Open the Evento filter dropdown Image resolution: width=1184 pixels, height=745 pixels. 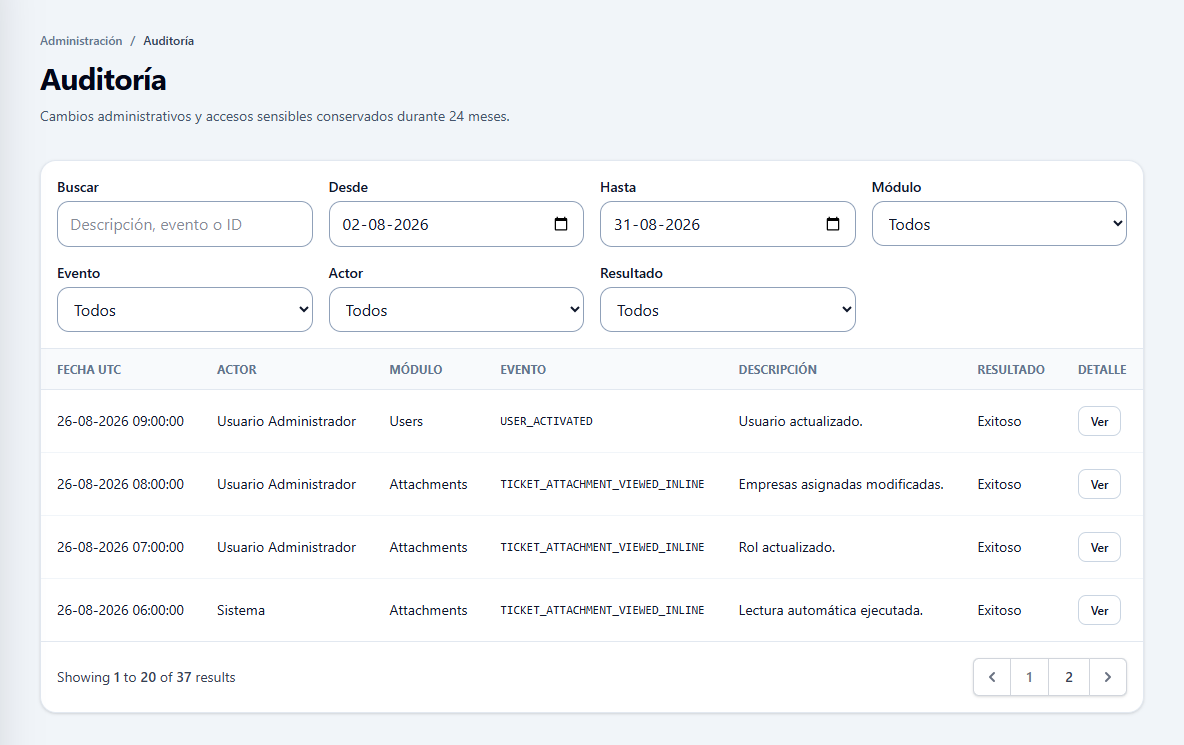pyautogui.click(x=185, y=309)
